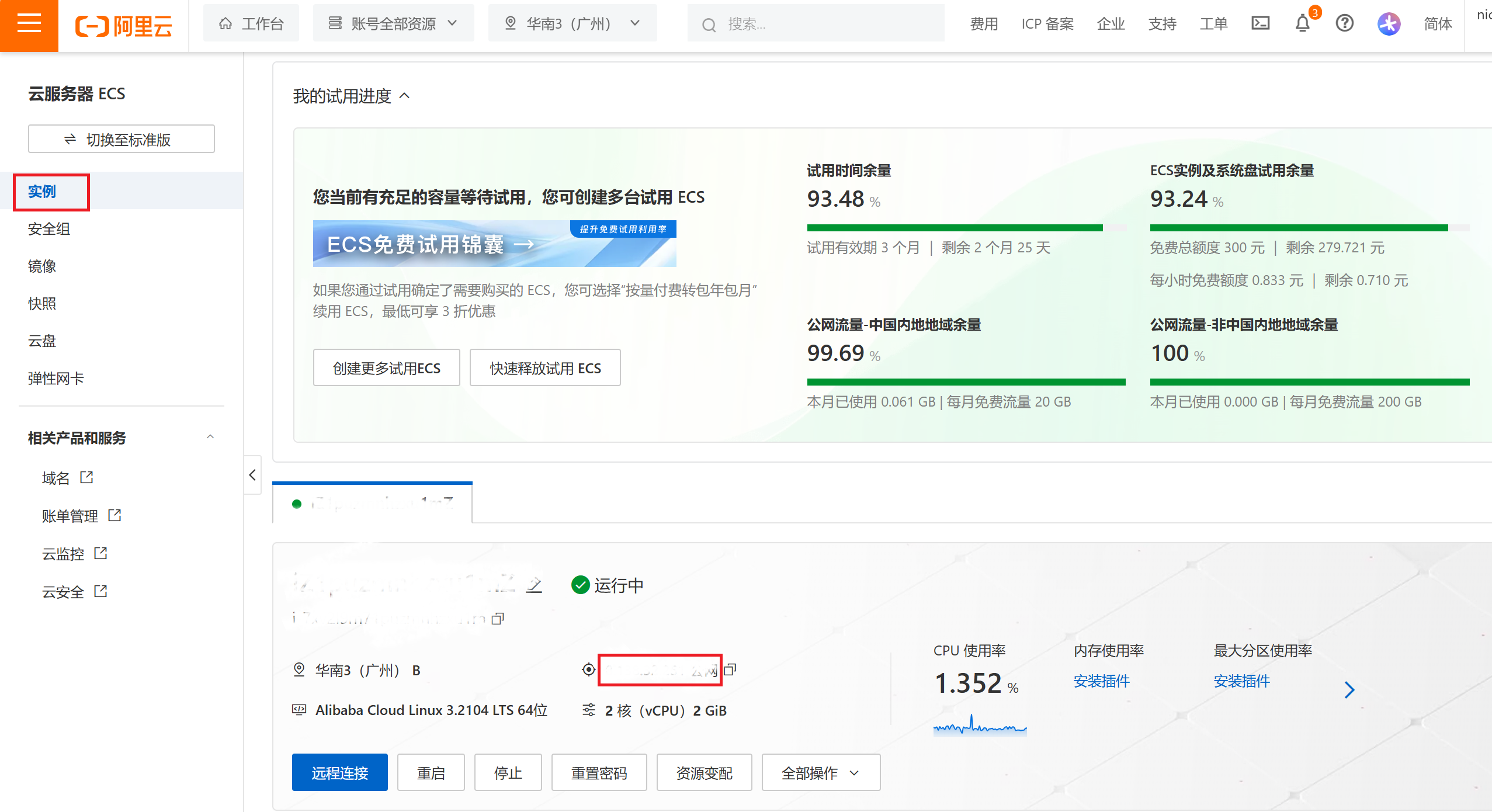Open 费用 menu
Viewport: 1492px width, 812px height.
984,24
